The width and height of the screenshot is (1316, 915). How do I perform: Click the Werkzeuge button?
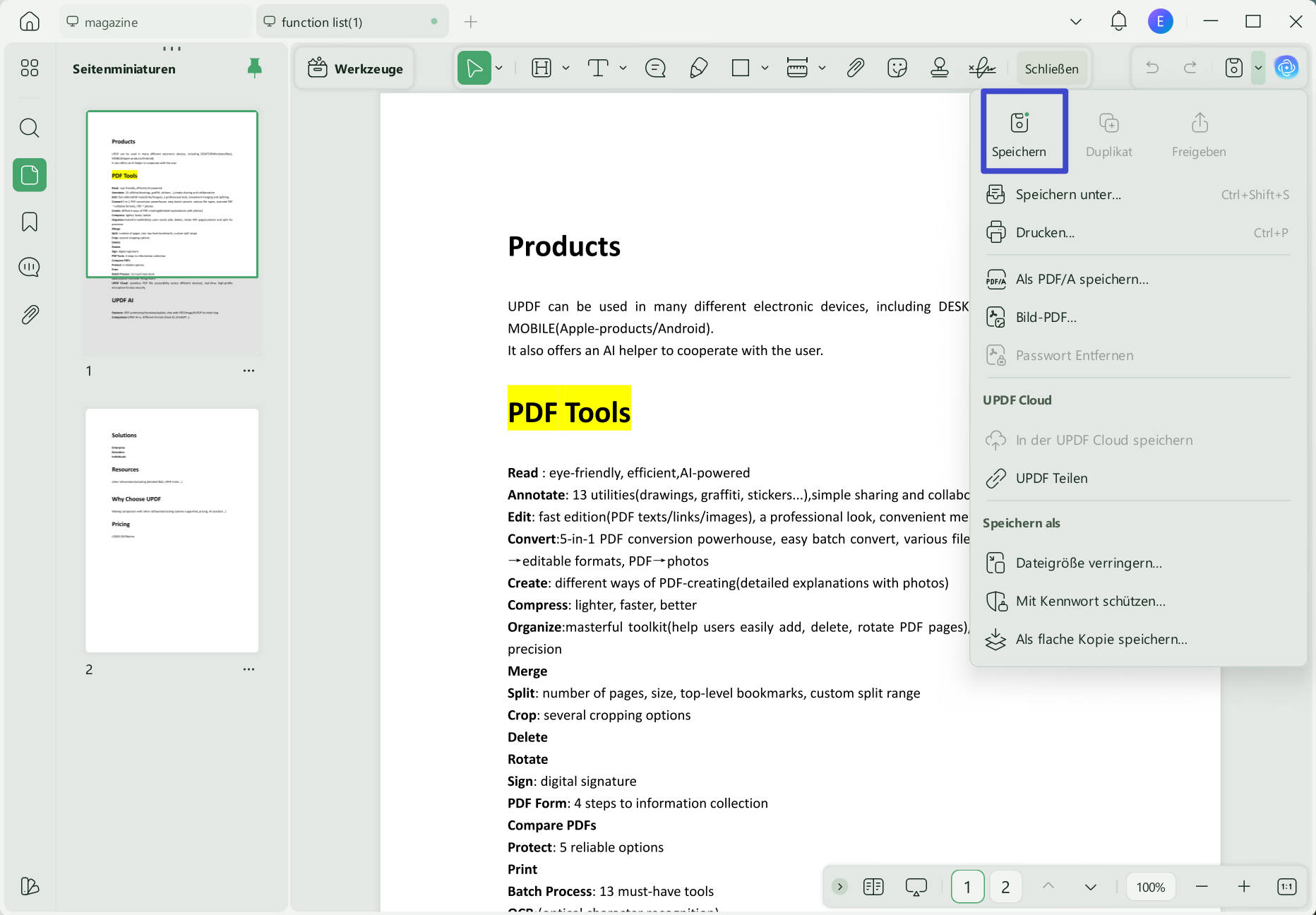click(x=355, y=68)
